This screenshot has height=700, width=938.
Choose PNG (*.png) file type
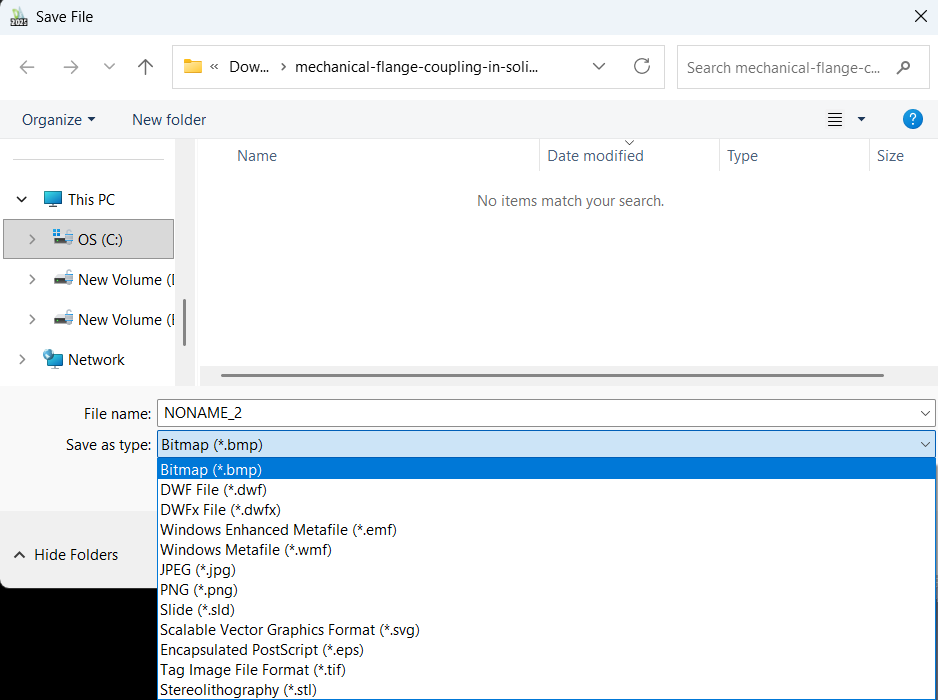(197, 590)
